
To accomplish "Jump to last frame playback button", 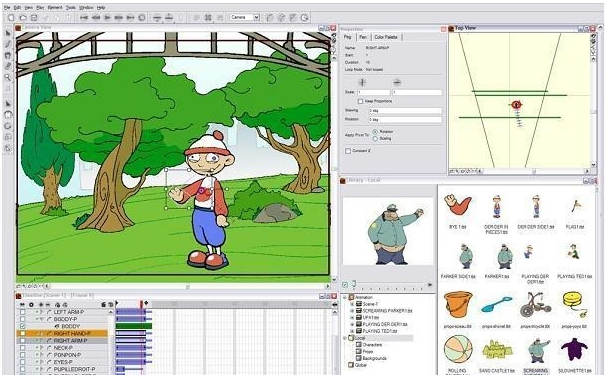I will pos(130,17).
